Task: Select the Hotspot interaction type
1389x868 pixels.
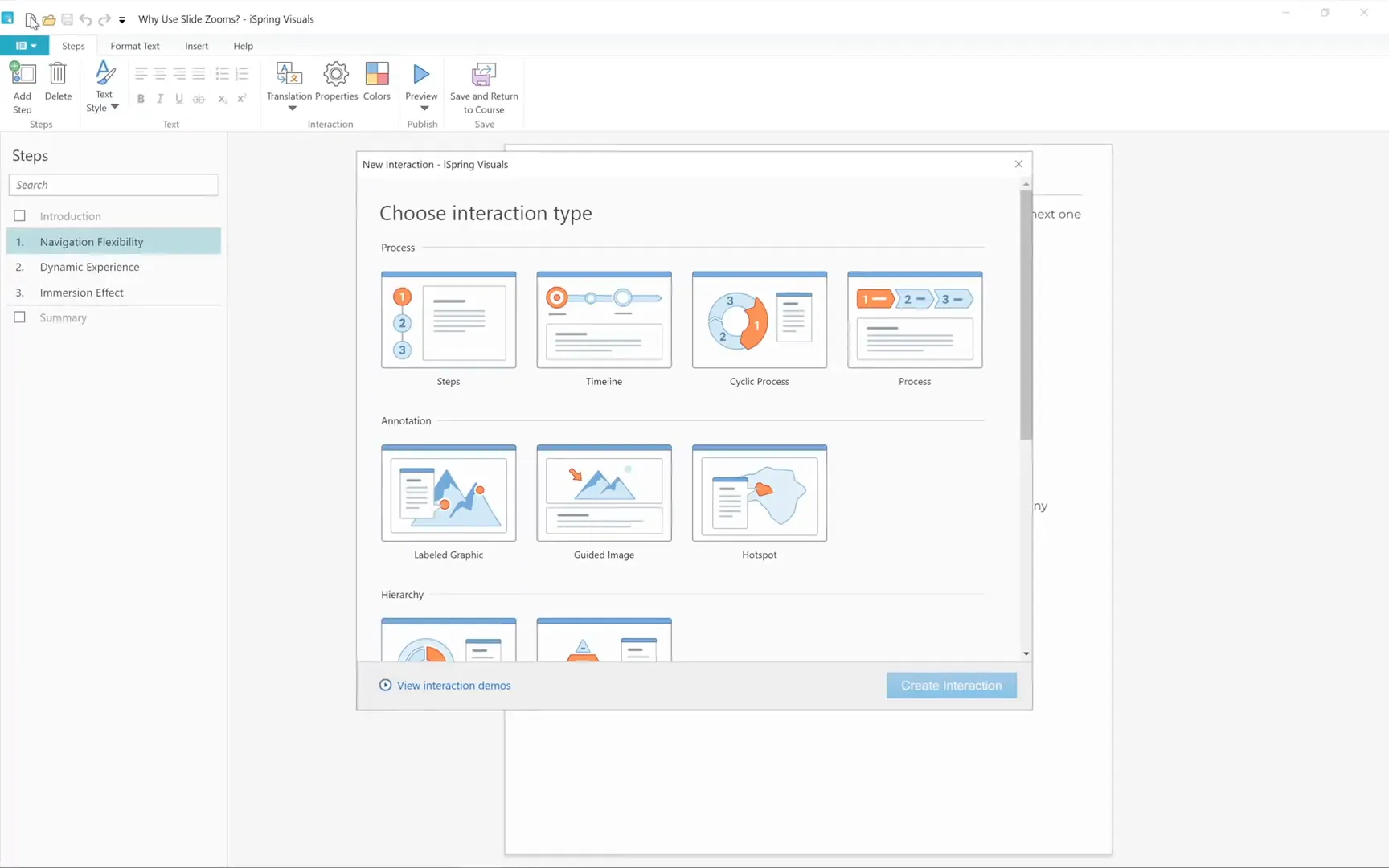Action: point(759,493)
